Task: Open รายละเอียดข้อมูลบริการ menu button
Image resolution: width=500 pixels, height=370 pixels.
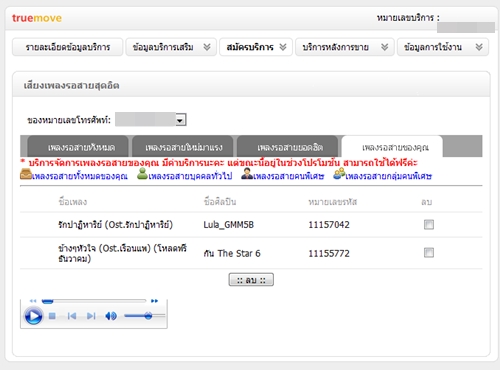Action: coord(68,47)
